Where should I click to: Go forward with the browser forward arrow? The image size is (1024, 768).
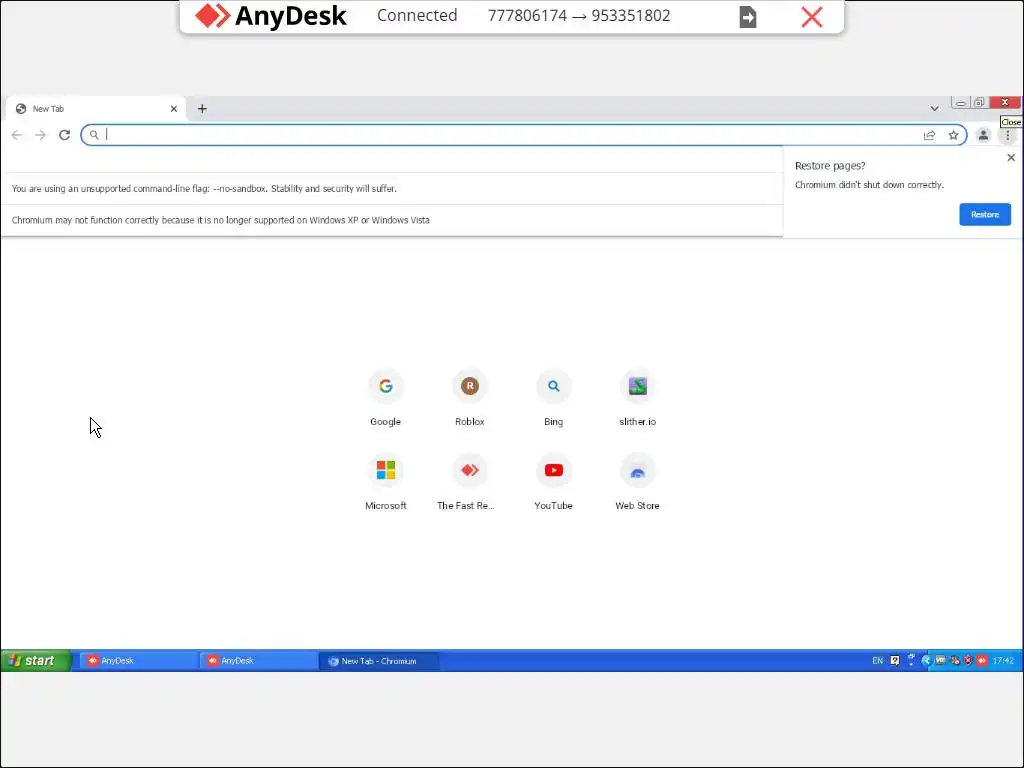[x=40, y=135]
